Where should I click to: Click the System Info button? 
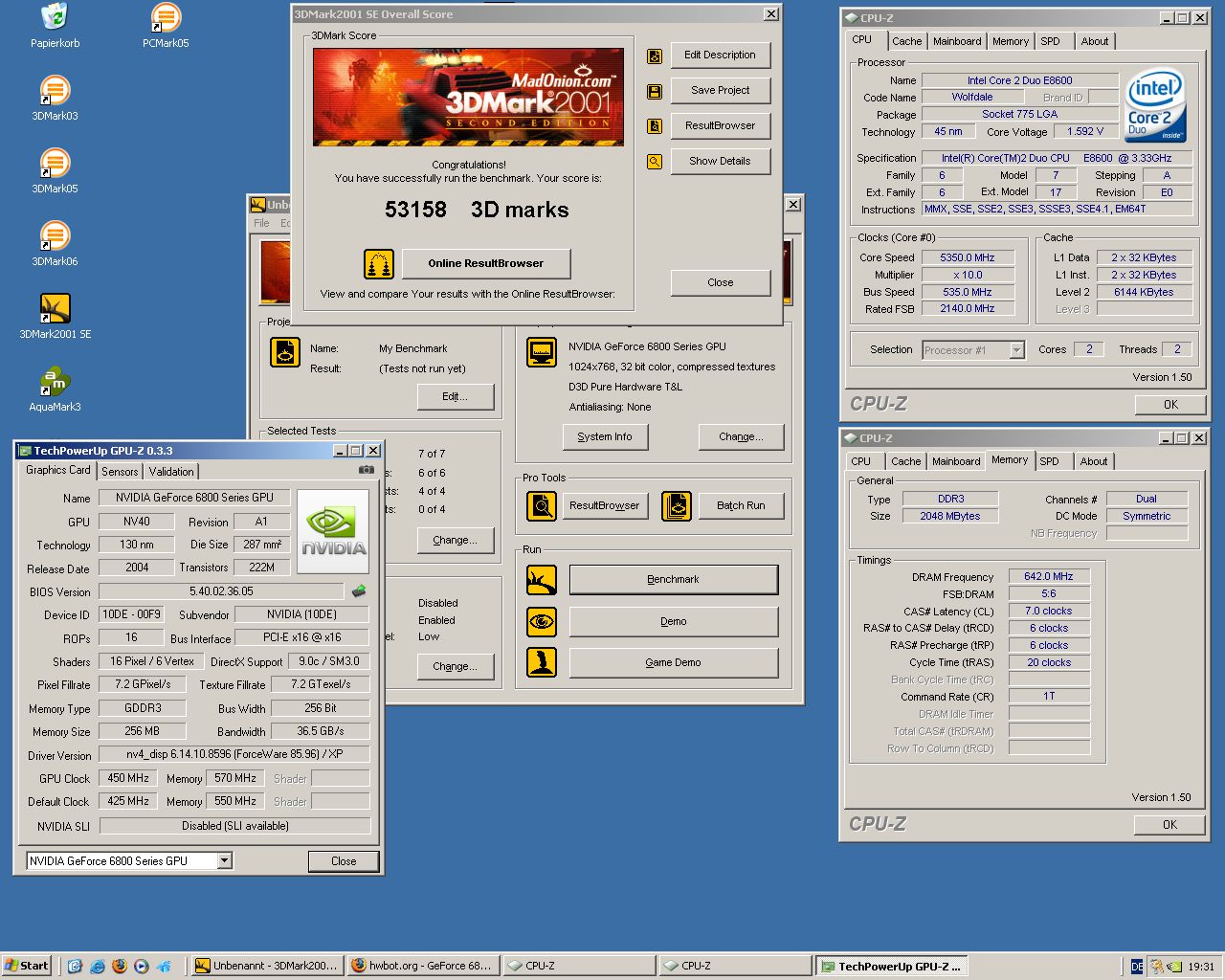click(x=605, y=436)
